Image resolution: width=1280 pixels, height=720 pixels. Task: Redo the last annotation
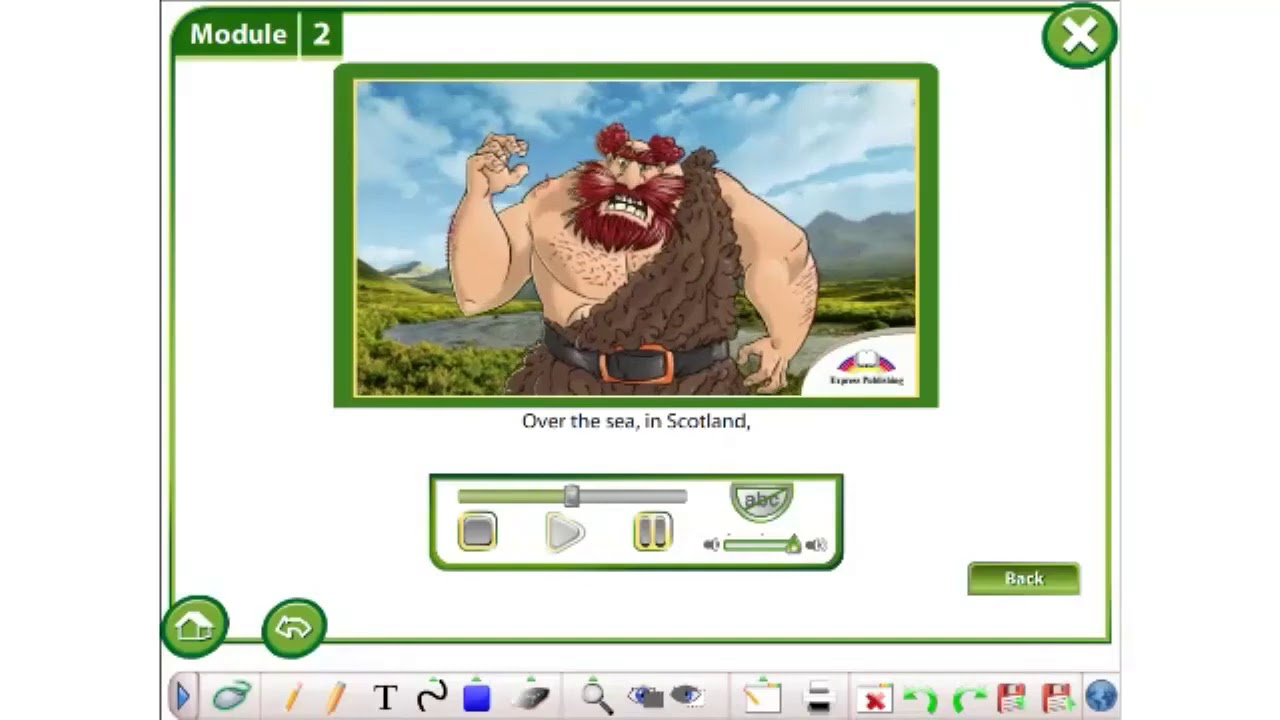point(969,698)
